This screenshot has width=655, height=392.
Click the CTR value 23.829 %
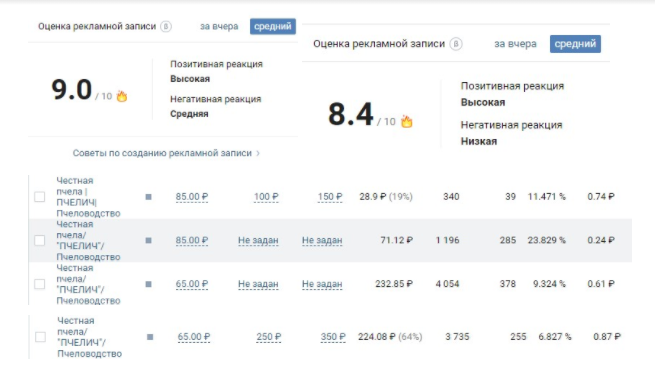(x=546, y=240)
